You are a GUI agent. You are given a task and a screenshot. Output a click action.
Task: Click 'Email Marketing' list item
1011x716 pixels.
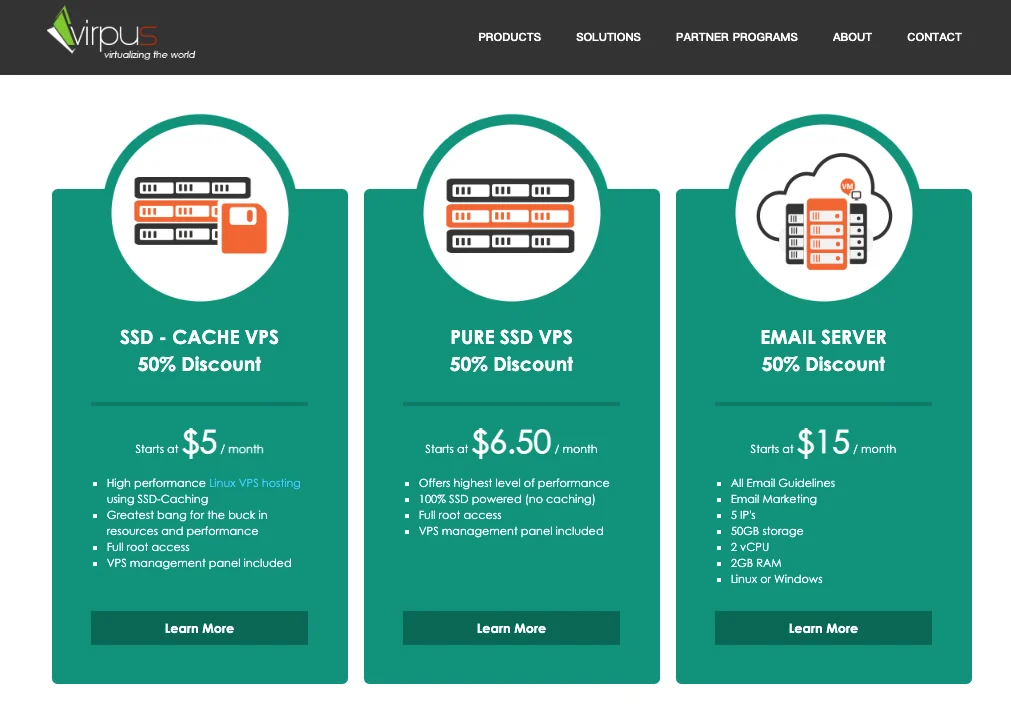coord(774,499)
